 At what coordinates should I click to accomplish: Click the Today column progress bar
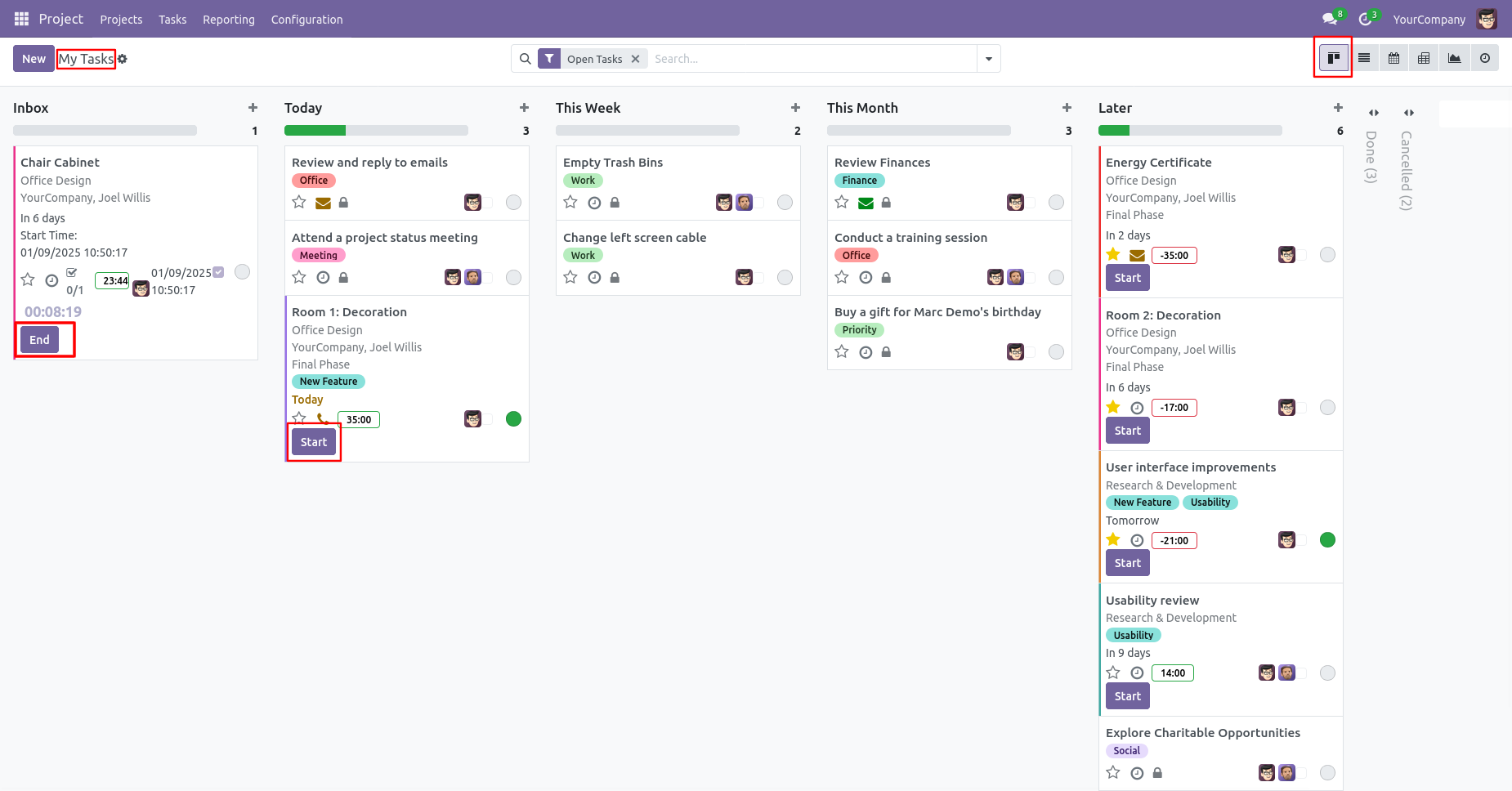click(376, 131)
